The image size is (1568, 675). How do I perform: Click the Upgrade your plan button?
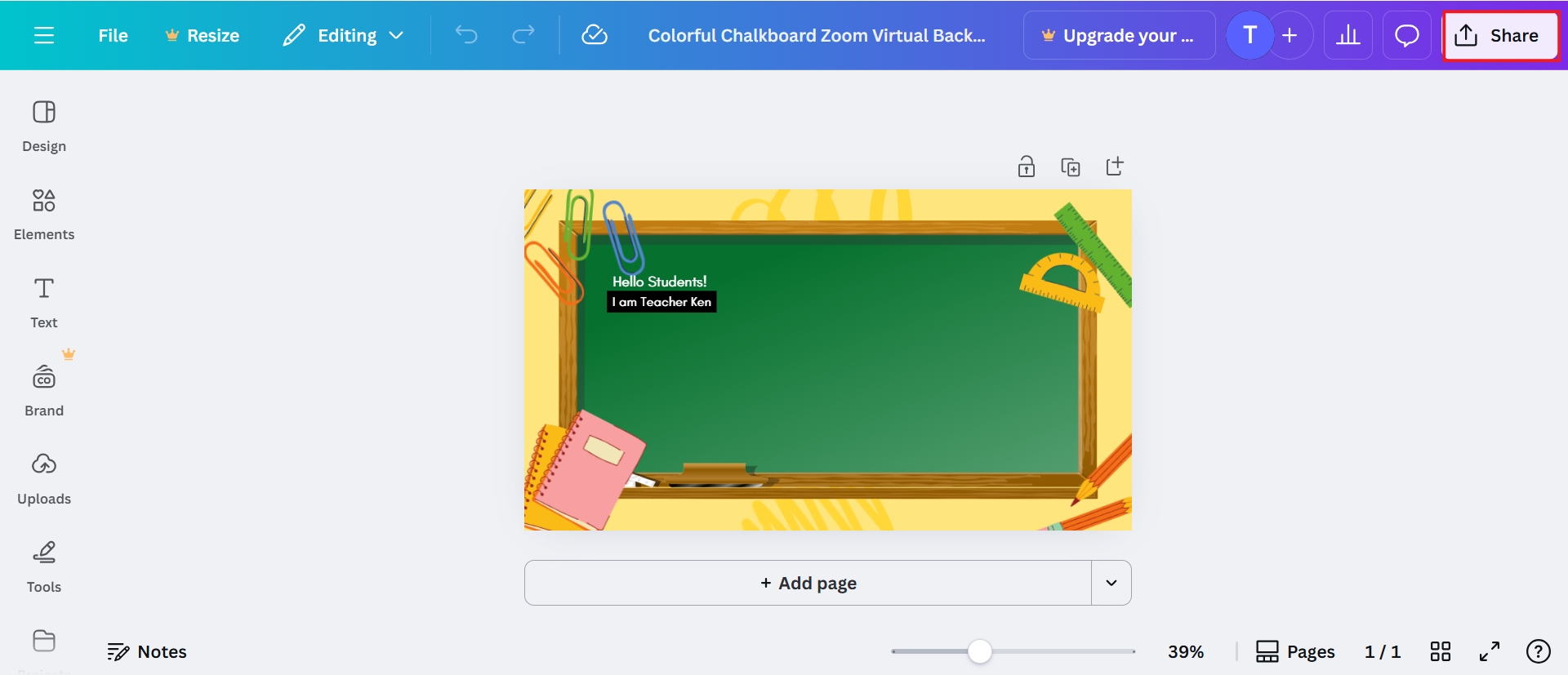click(x=1119, y=35)
